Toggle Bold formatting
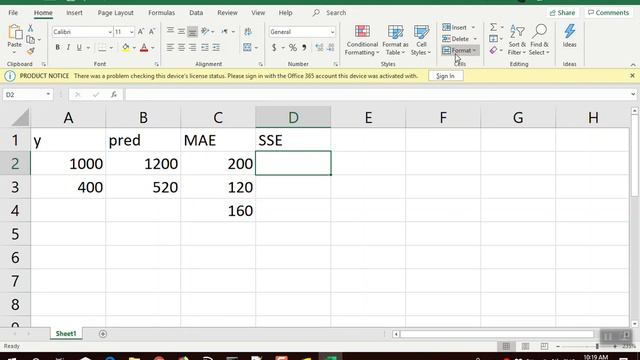Screen dimensions: 640x360 point(58,48)
